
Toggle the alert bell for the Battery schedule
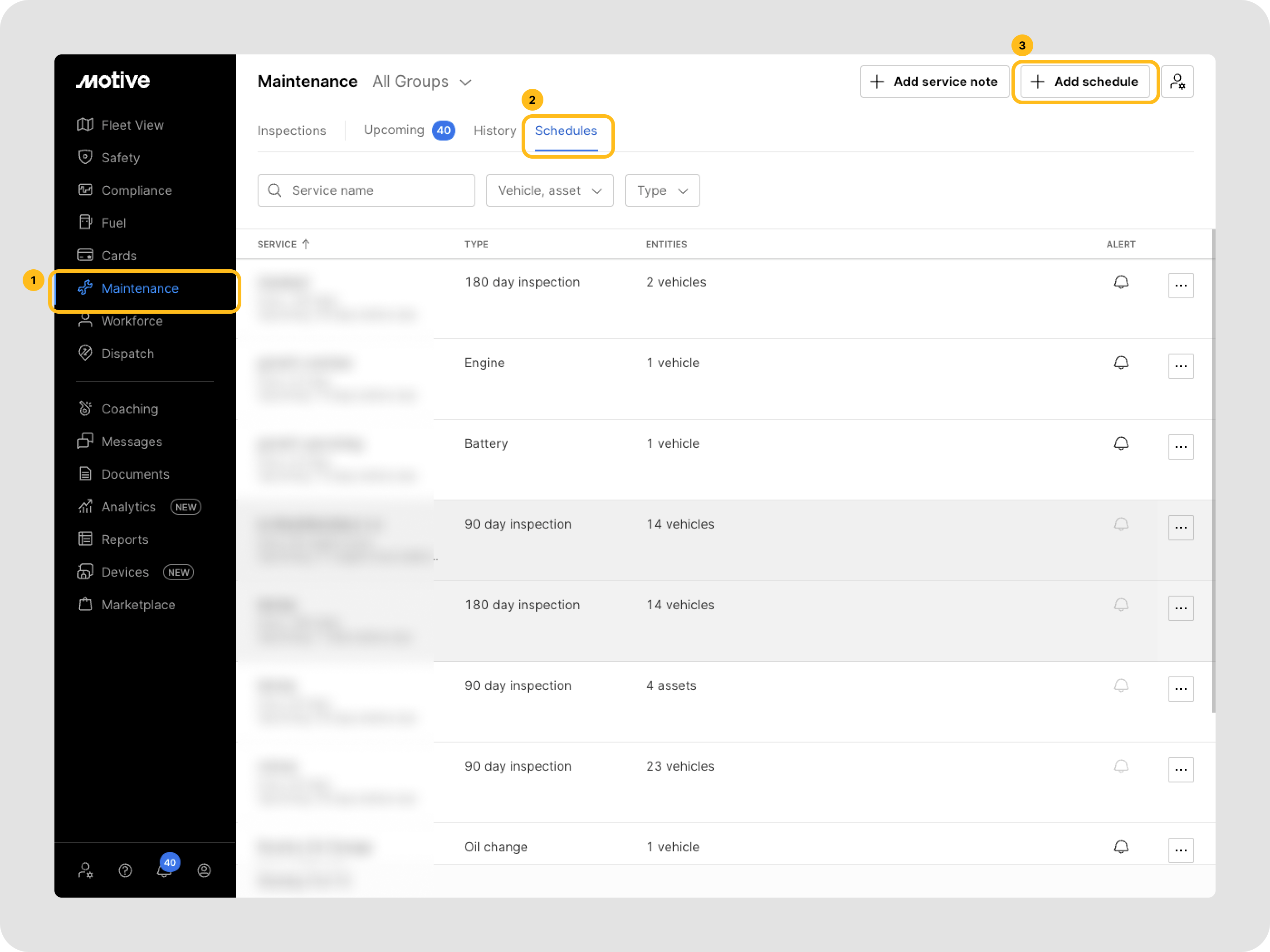tap(1121, 444)
